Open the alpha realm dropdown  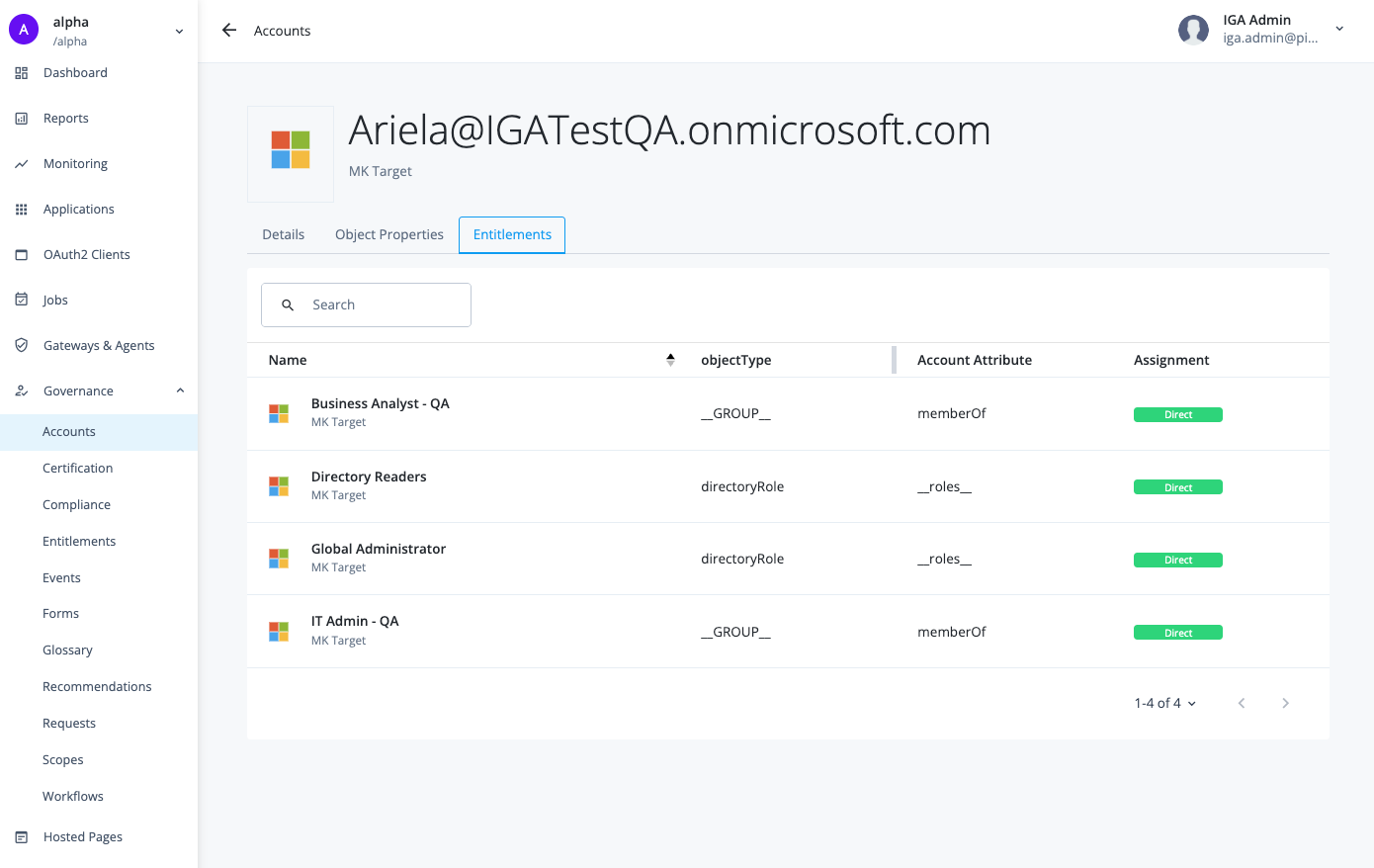(x=179, y=32)
